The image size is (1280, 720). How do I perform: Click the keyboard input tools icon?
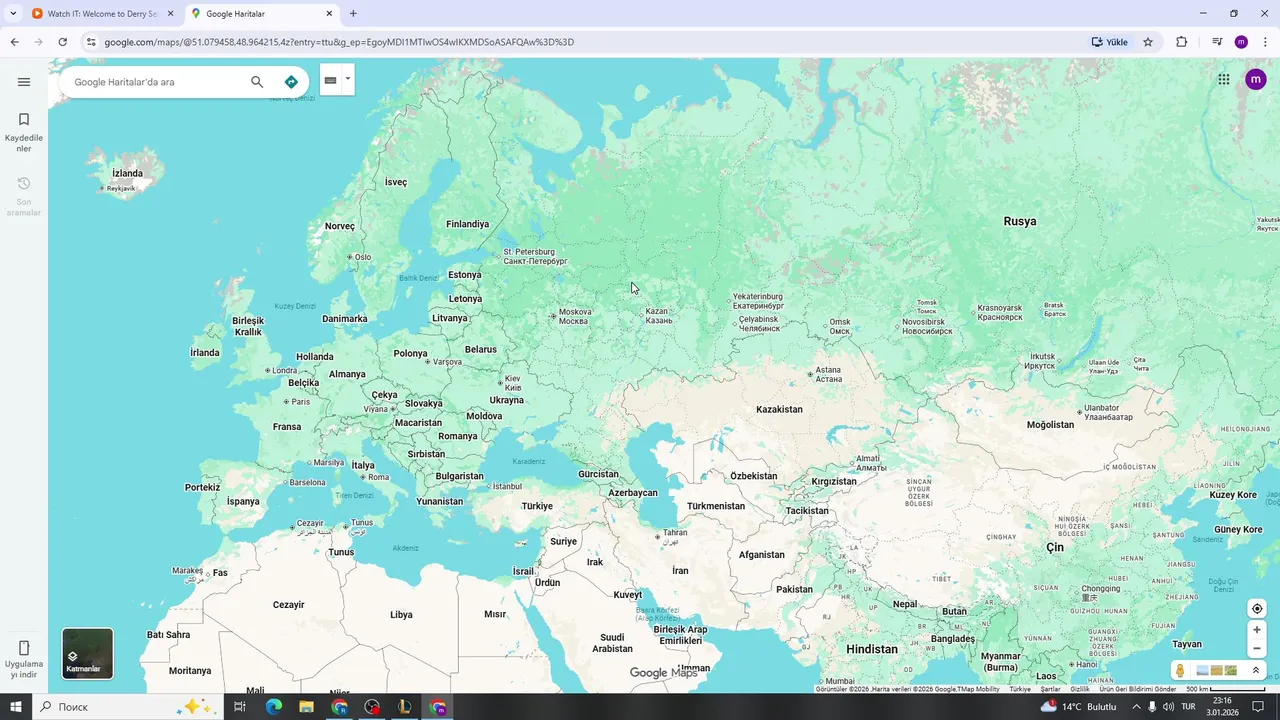(x=330, y=80)
